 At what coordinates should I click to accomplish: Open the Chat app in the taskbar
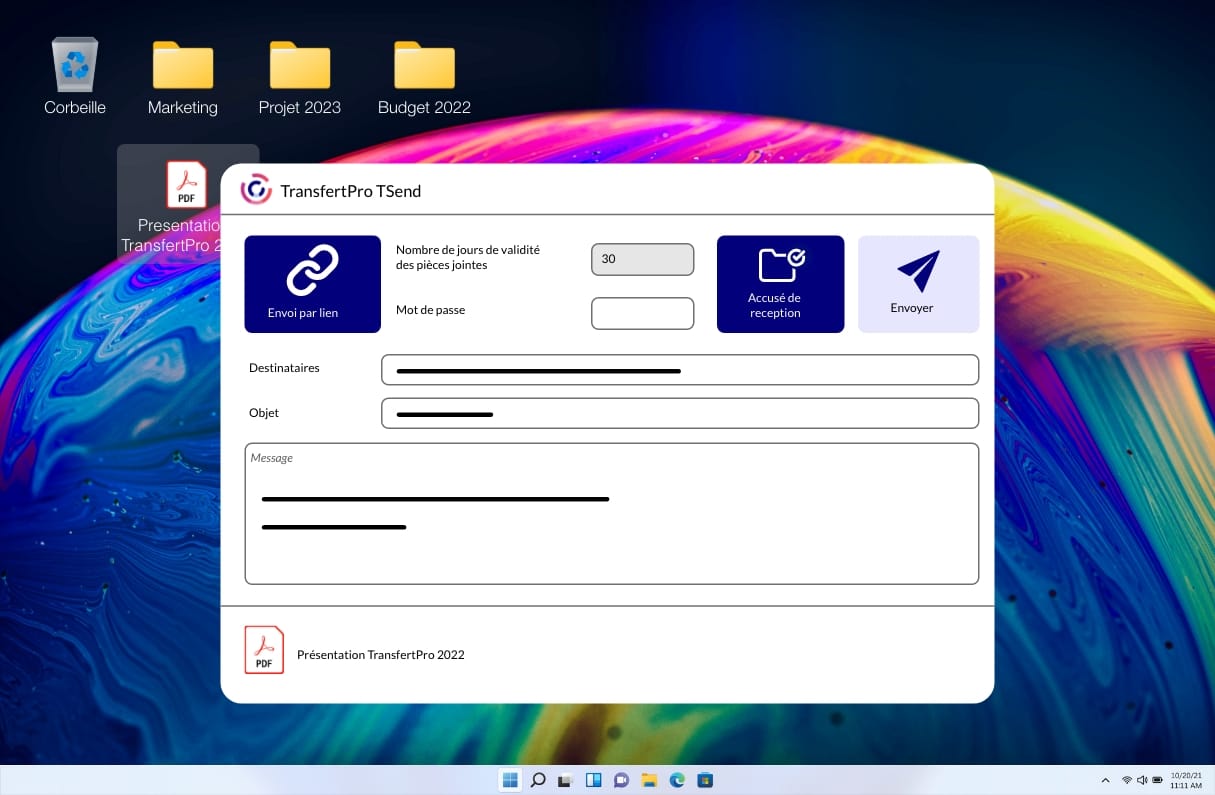[x=621, y=780]
